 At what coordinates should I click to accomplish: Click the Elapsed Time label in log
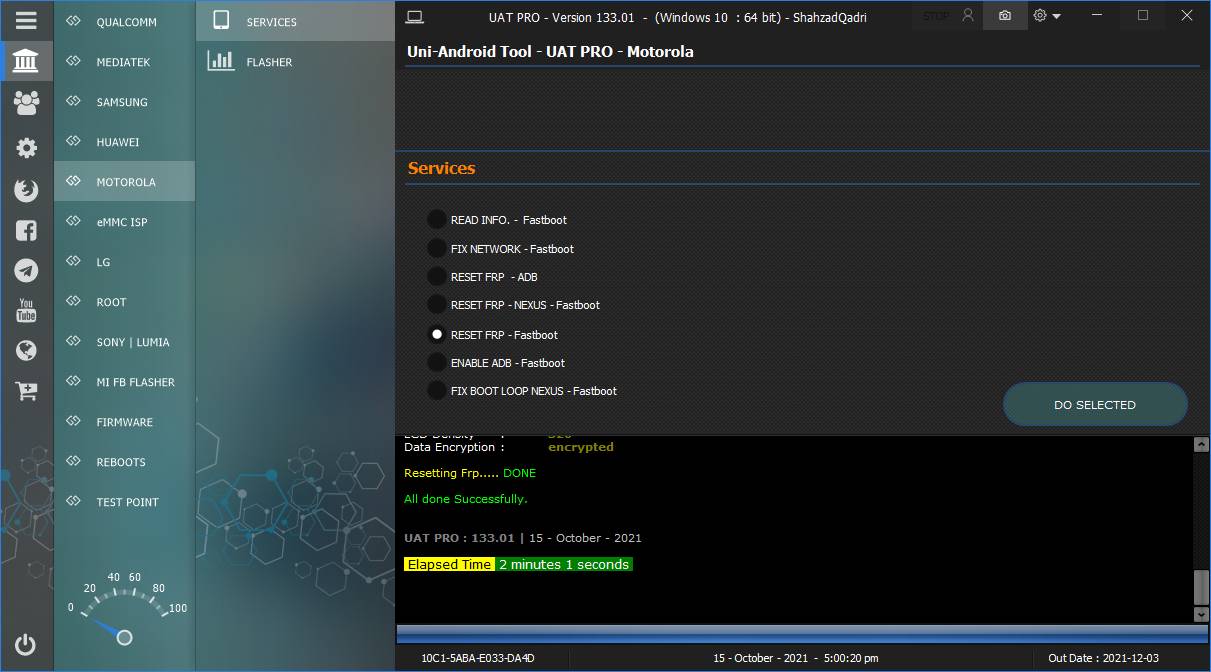coord(449,564)
